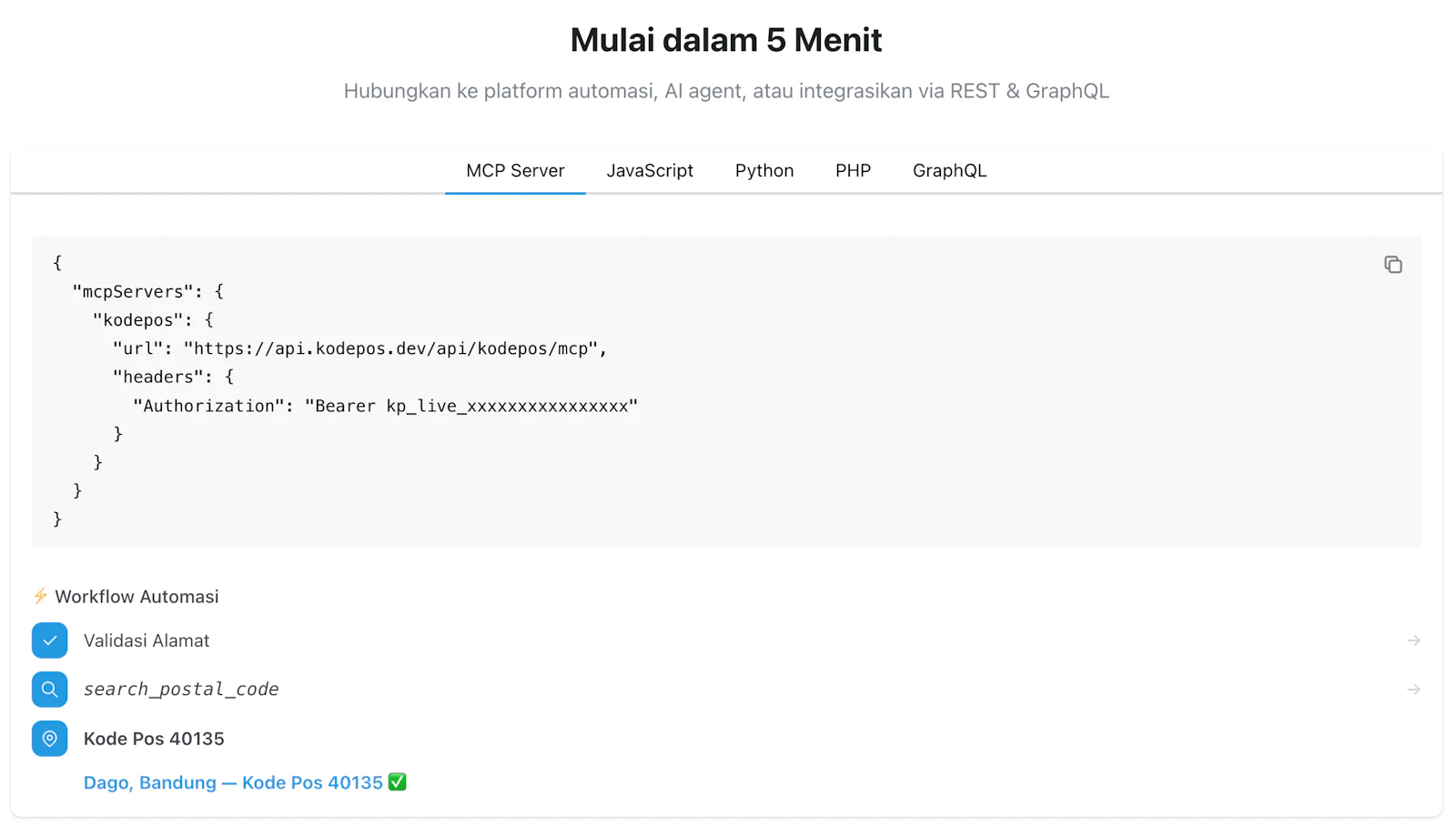Screen dimensions: 1456x827
Task: Click the lightning bolt icon next to Workflow Automasi
Action: click(x=40, y=596)
